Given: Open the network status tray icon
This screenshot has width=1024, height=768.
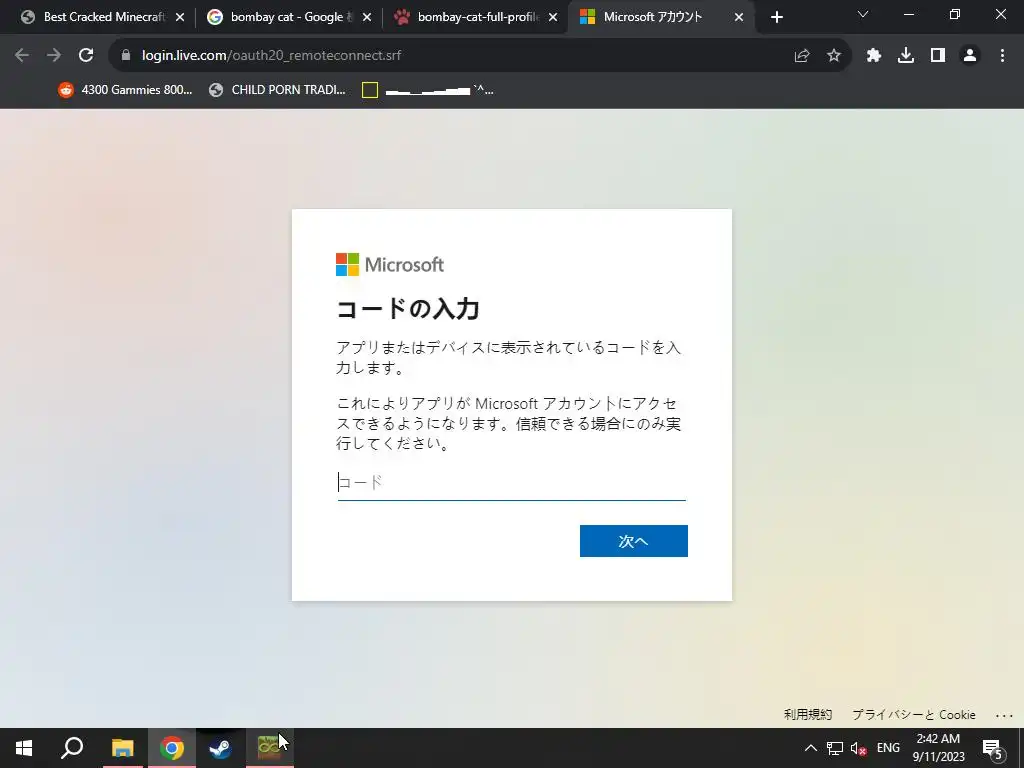Looking at the screenshot, I should [835, 748].
